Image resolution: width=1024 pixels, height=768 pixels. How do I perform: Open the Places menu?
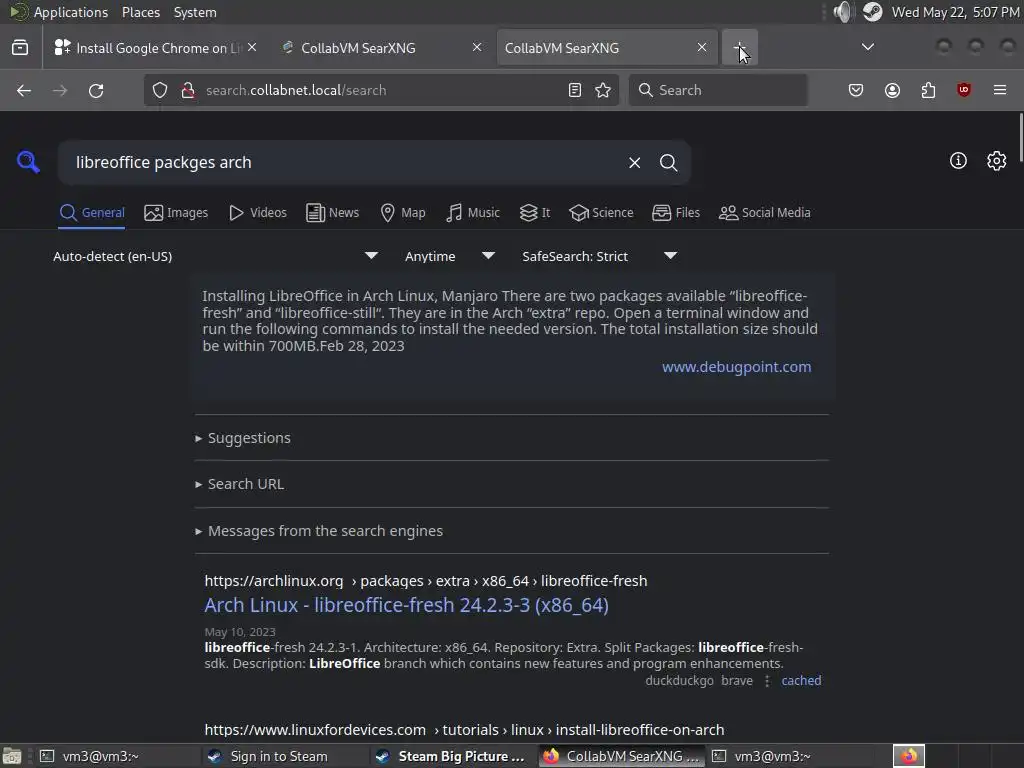click(x=140, y=12)
